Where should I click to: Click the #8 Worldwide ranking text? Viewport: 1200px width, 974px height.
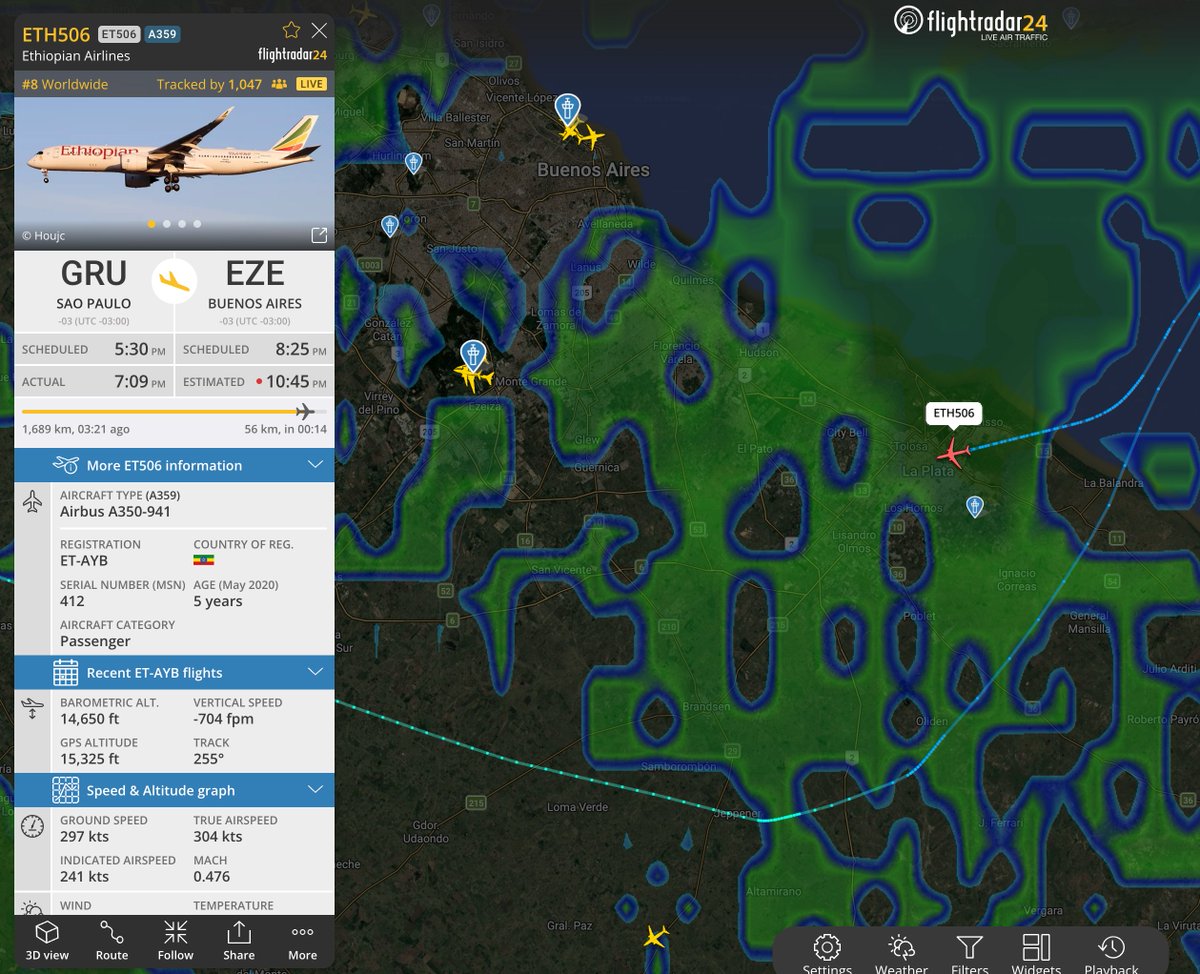(64, 84)
